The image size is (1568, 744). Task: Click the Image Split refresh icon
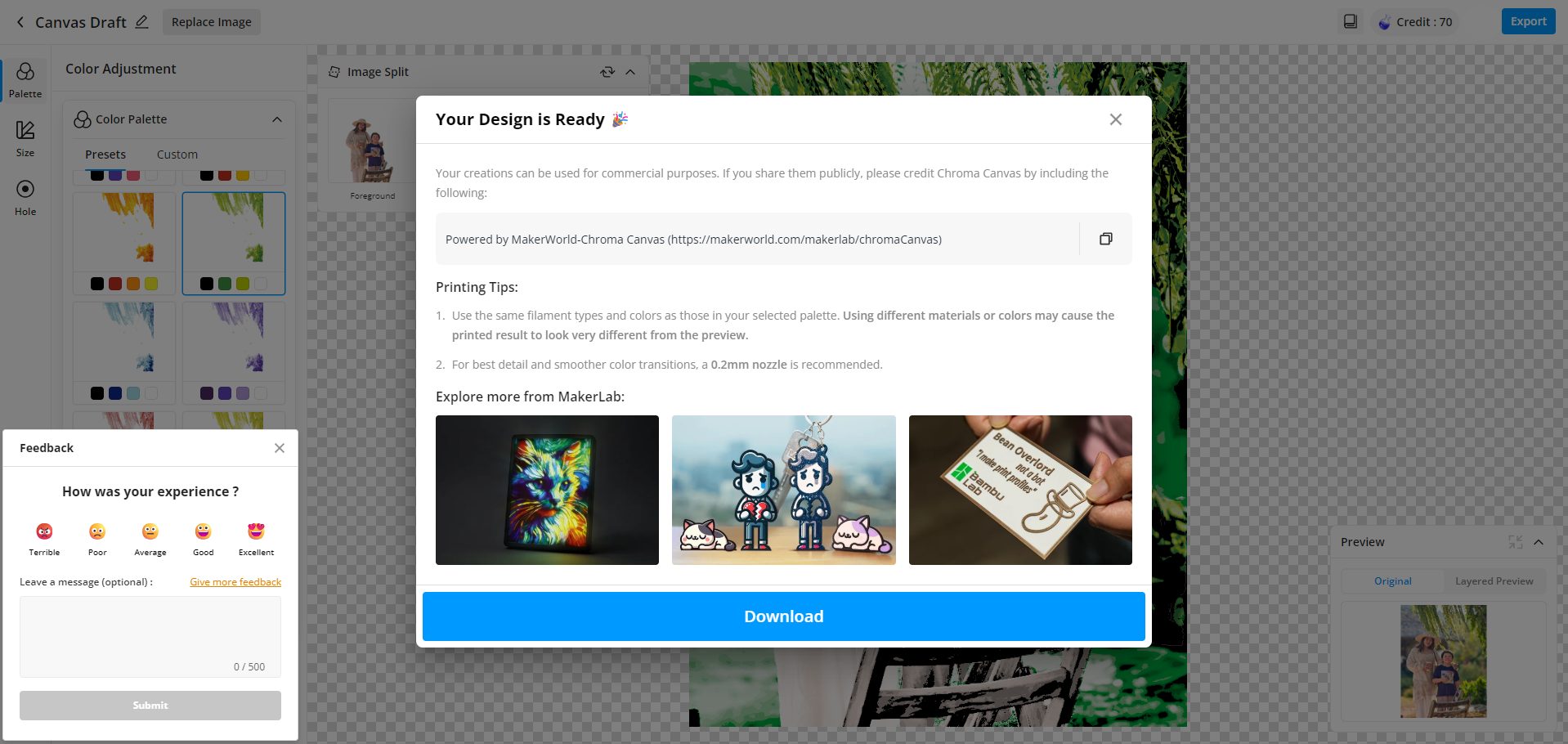(x=607, y=72)
